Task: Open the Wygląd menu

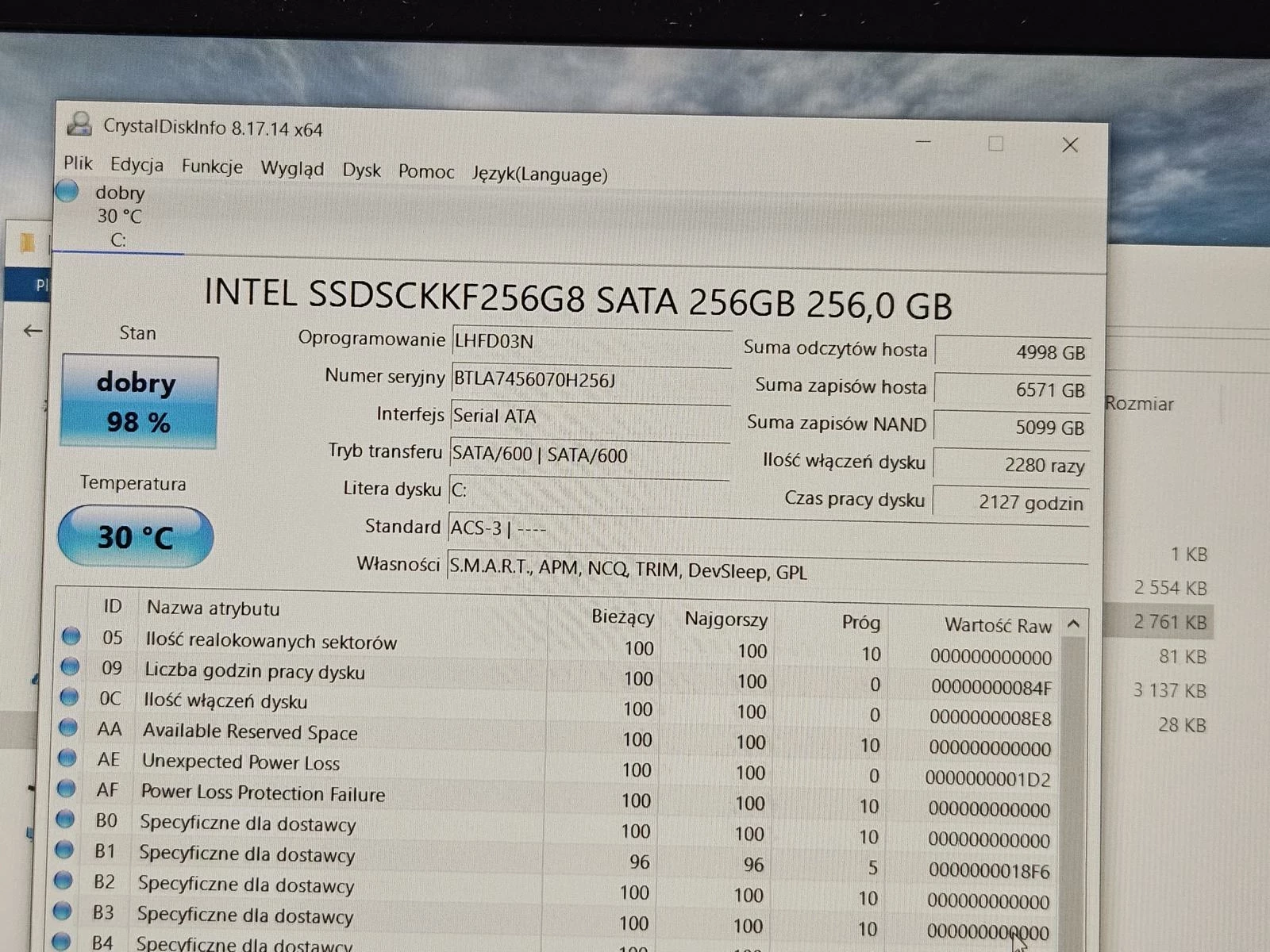Action: pos(292,169)
